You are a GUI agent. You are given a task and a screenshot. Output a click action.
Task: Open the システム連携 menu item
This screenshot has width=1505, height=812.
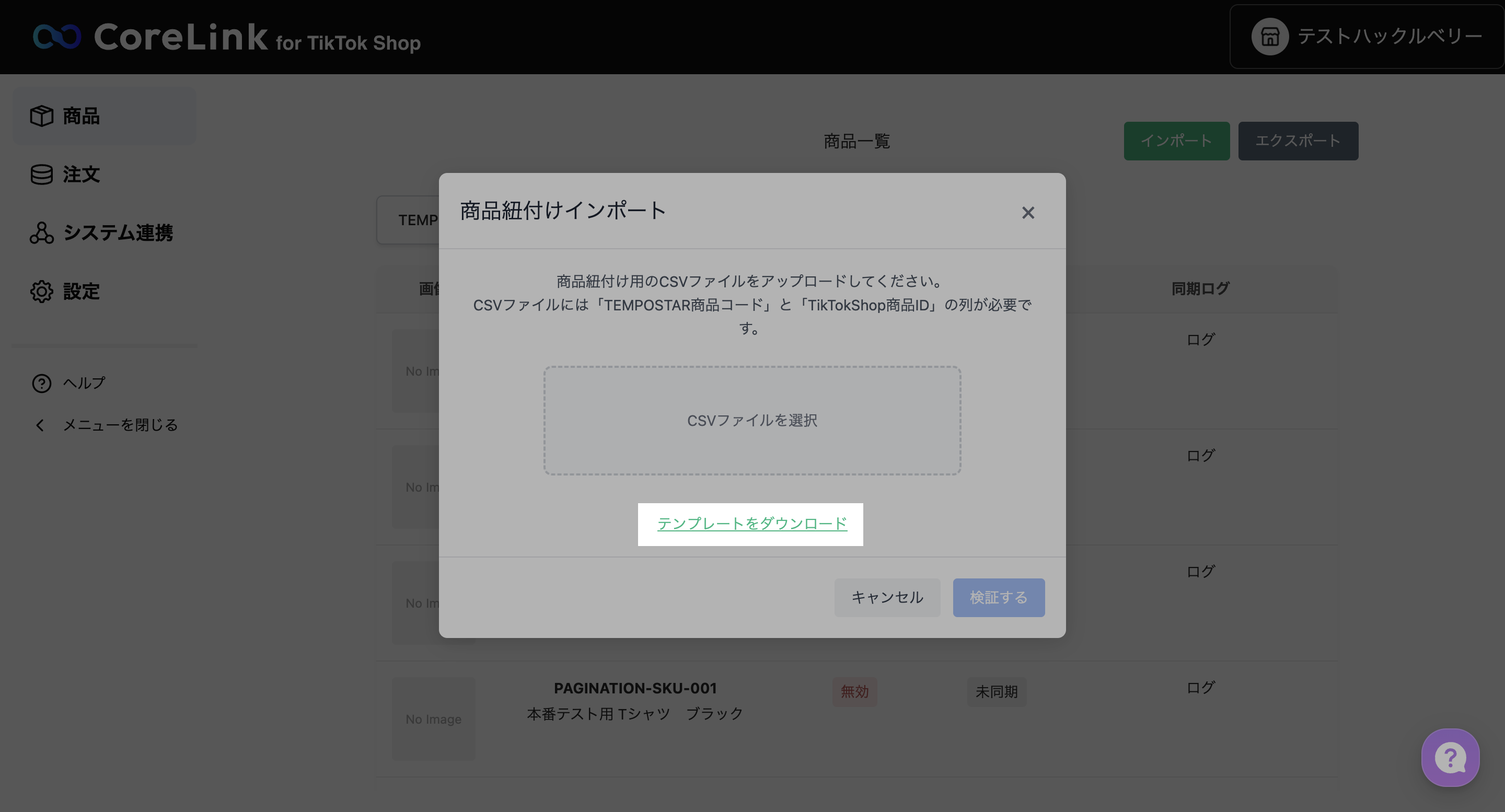118,233
